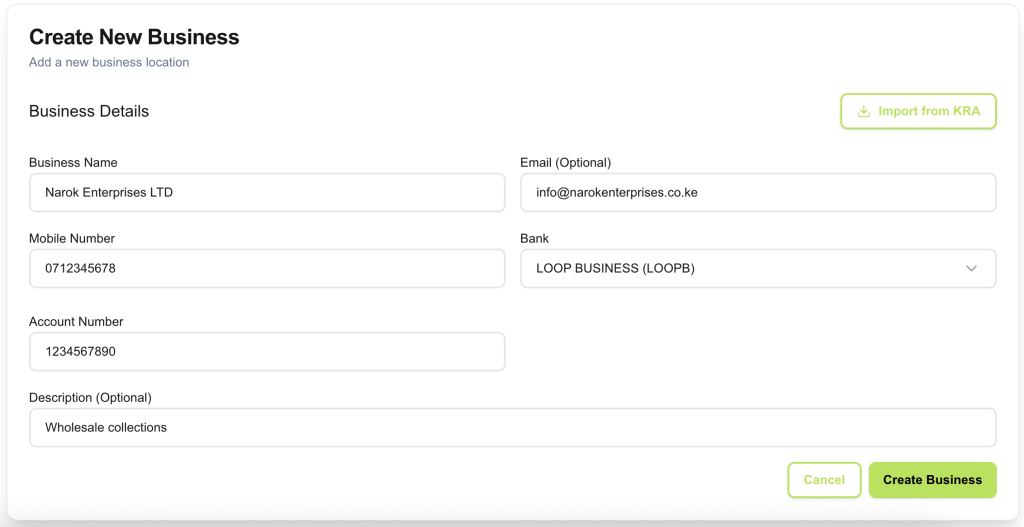Click the Business Name label
The image size is (1024, 527).
tap(73, 163)
